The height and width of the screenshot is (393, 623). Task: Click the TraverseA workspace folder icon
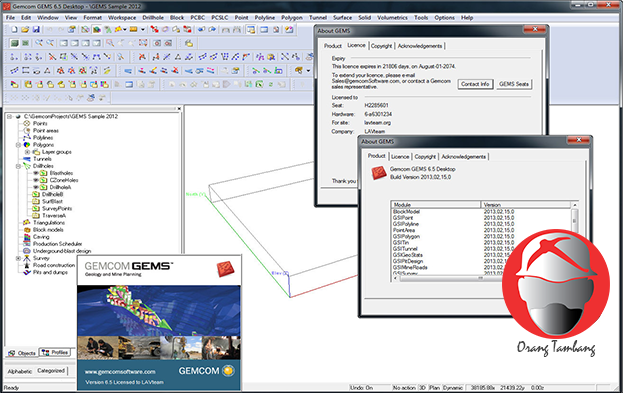point(36,215)
